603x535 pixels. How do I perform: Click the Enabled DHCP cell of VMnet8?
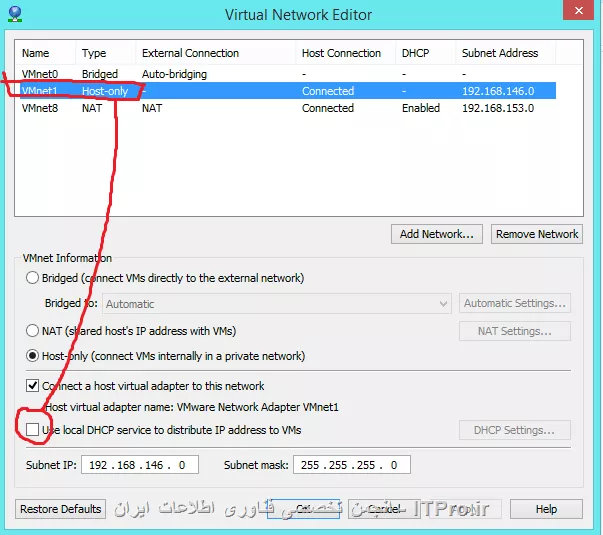421,108
